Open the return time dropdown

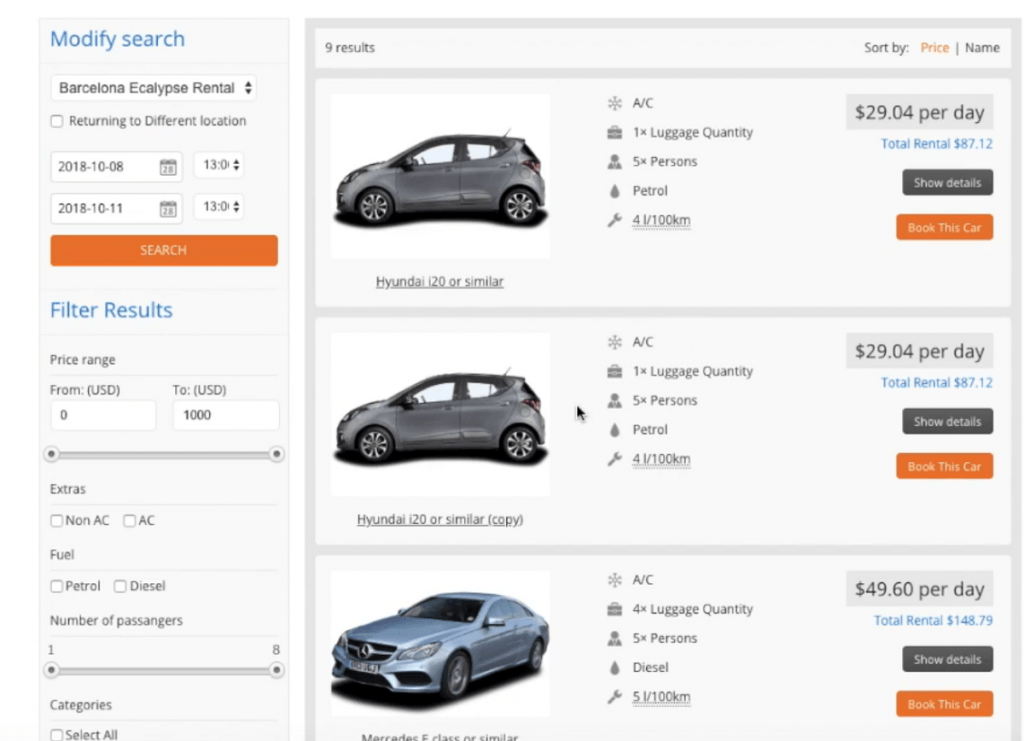pyautogui.click(x=219, y=208)
